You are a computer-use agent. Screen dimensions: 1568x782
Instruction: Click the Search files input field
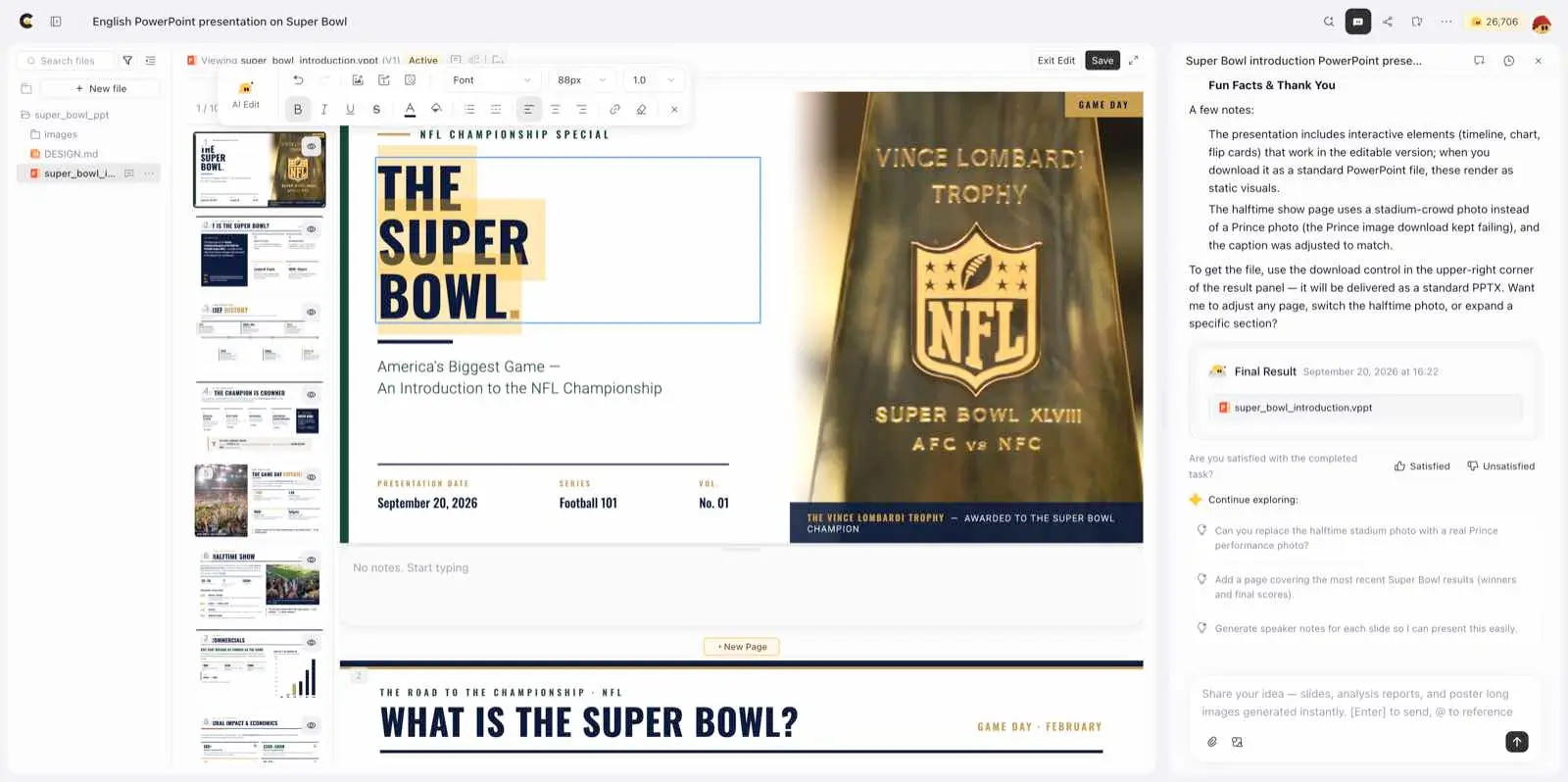click(64, 61)
